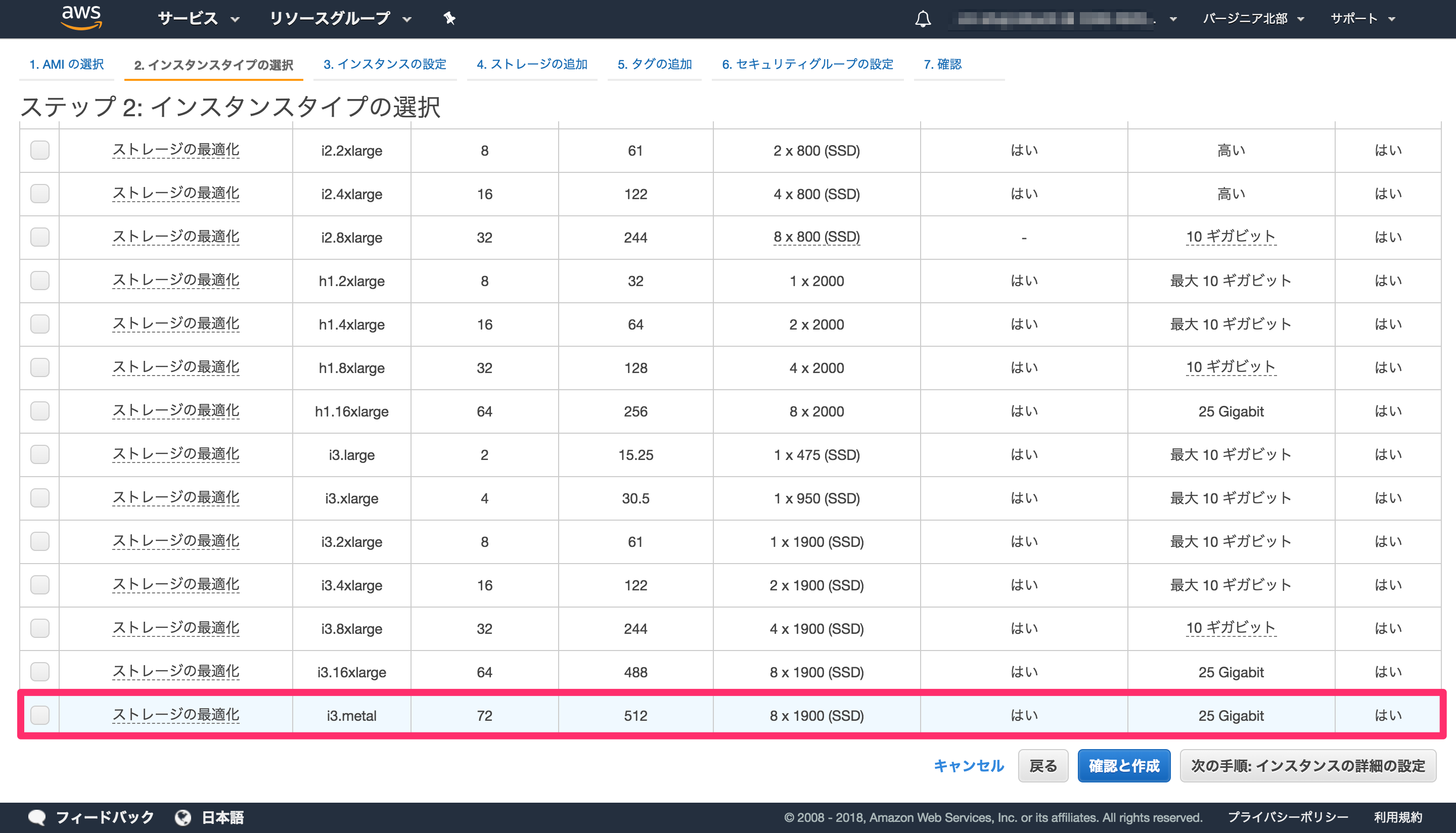Select the i3.2xlarge row checkbox
The height and width of the screenshot is (833, 1456).
[40, 542]
